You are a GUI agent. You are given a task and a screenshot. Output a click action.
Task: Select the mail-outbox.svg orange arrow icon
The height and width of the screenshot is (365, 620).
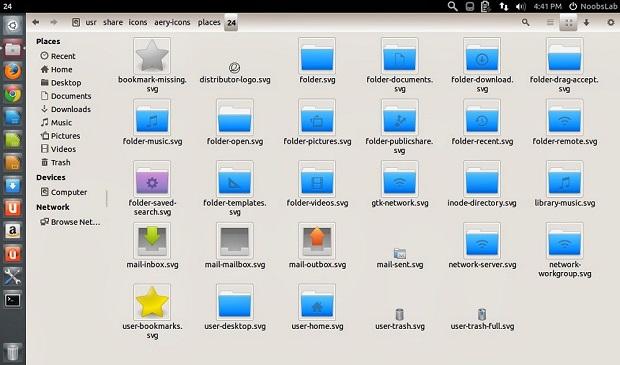[317, 241]
